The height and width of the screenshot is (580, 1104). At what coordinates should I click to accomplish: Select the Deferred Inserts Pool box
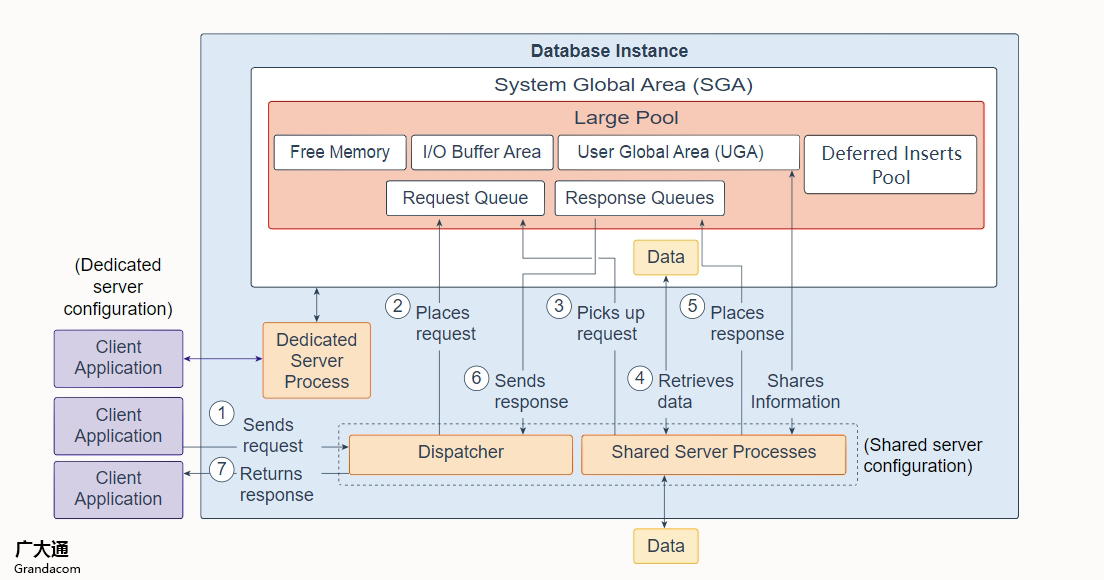coord(891,165)
